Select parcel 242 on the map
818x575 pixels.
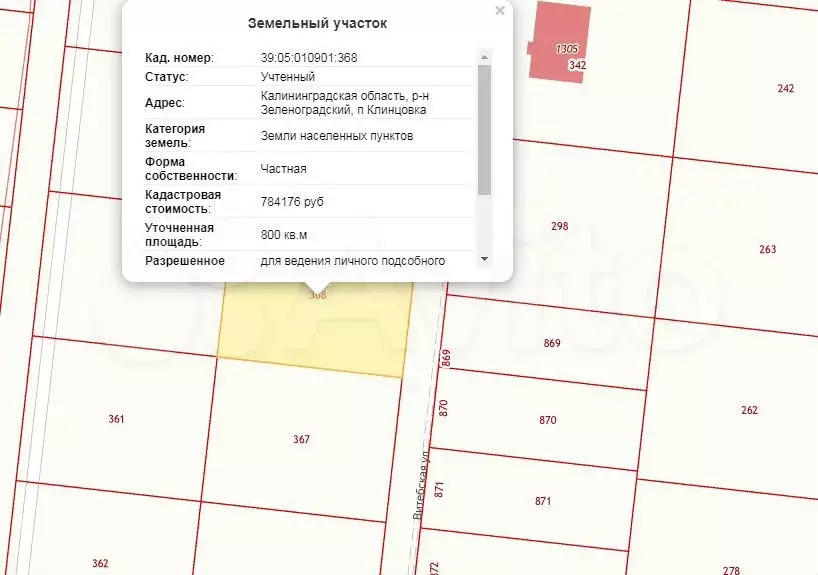coord(786,88)
